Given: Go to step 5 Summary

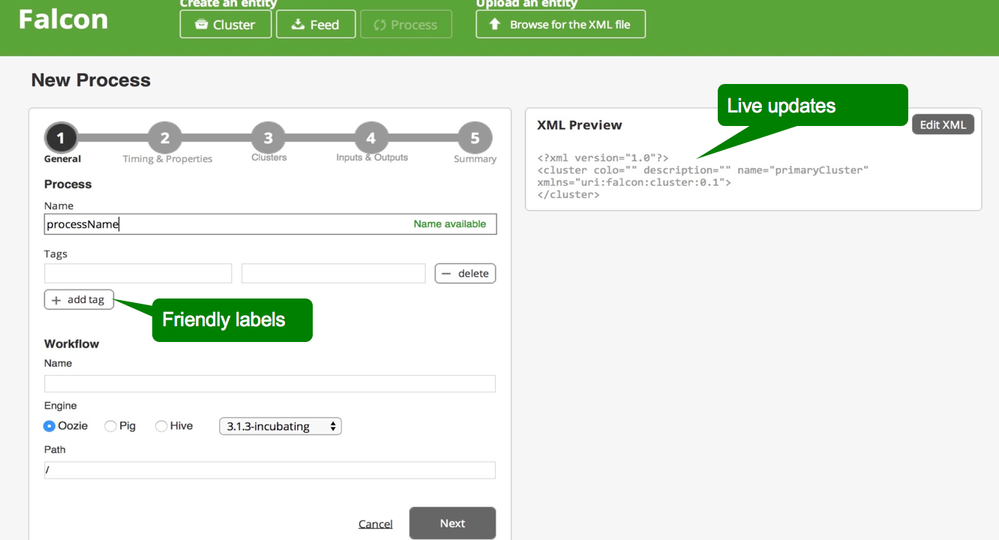Looking at the screenshot, I should [475, 138].
